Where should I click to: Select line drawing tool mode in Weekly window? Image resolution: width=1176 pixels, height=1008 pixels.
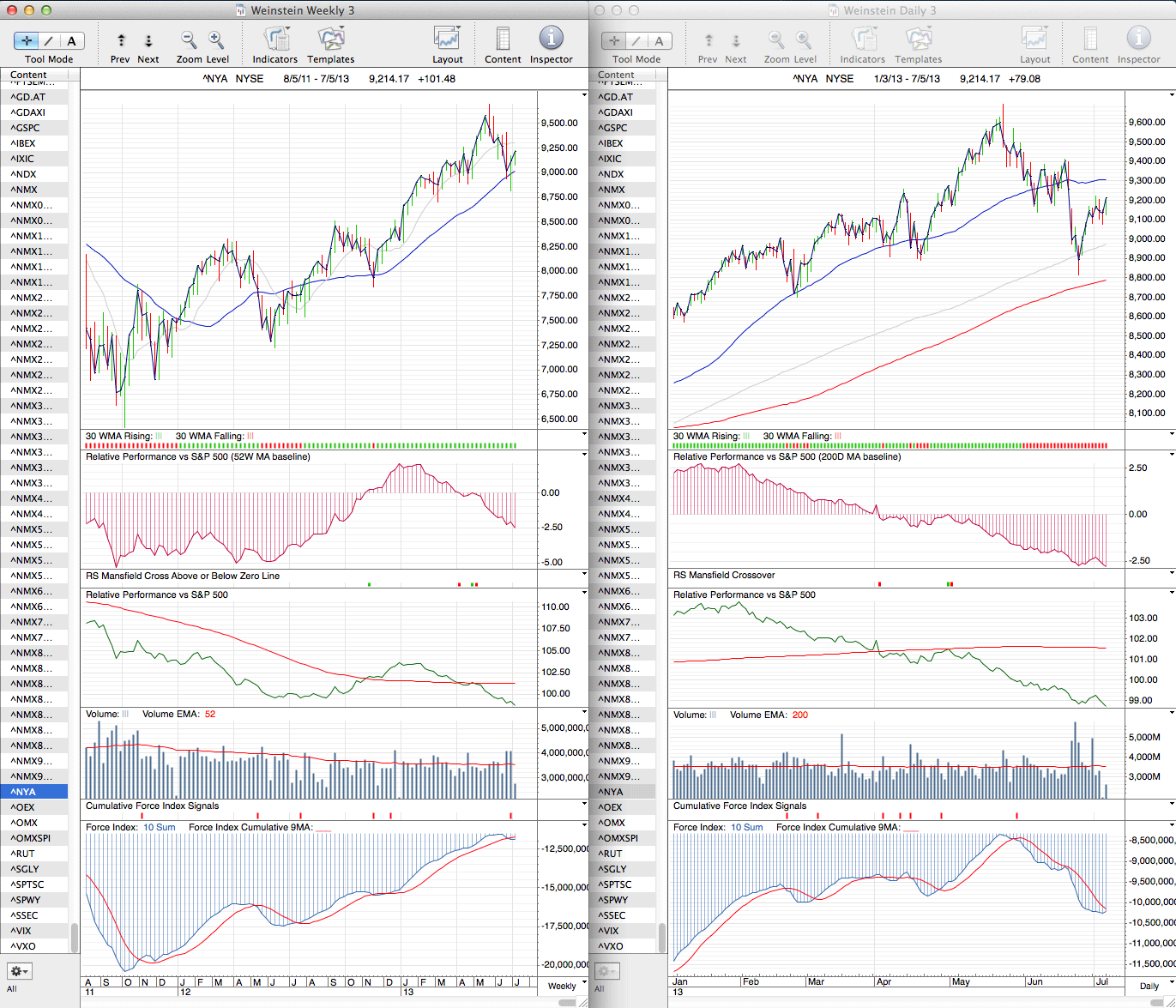[50, 40]
